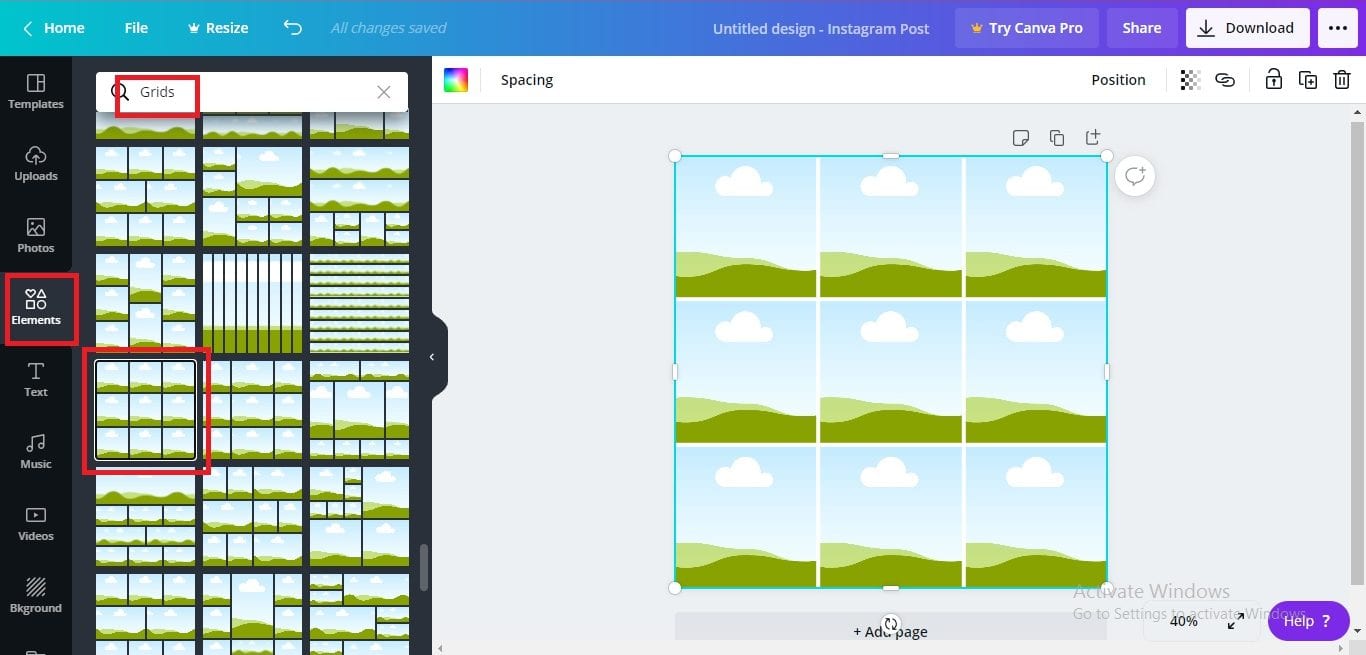Add a comment using the bubble icon
1366x655 pixels.
(1135, 176)
